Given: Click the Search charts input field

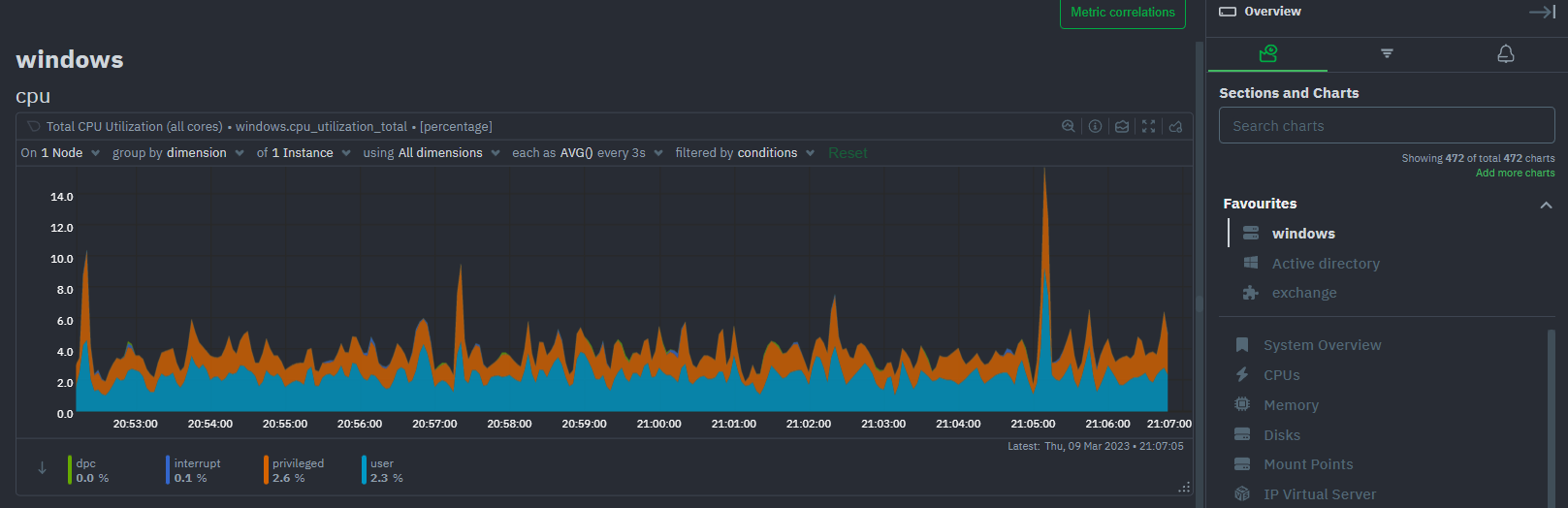Looking at the screenshot, I should click(1386, 126).
